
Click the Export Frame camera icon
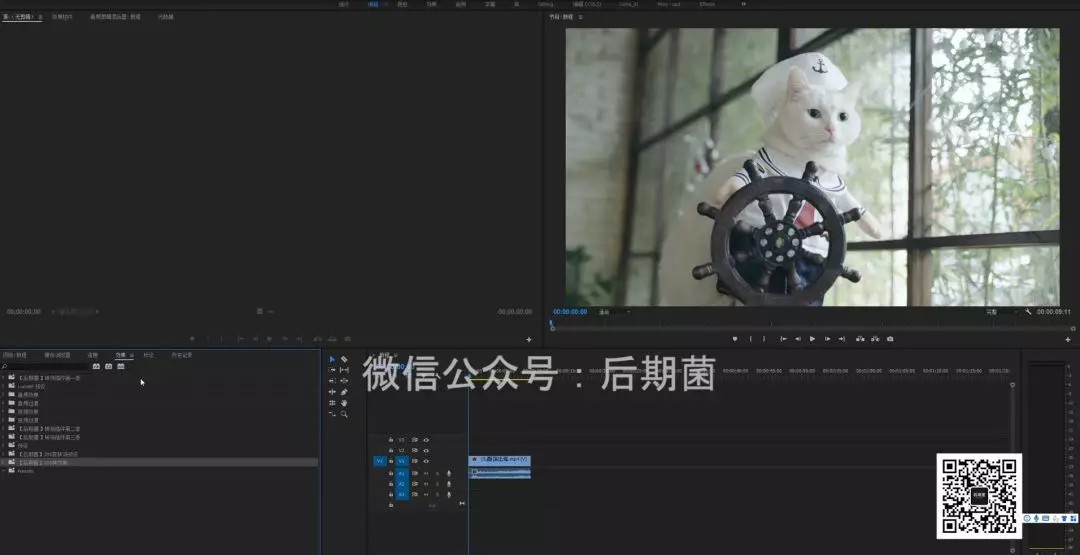tap(890, 339)
